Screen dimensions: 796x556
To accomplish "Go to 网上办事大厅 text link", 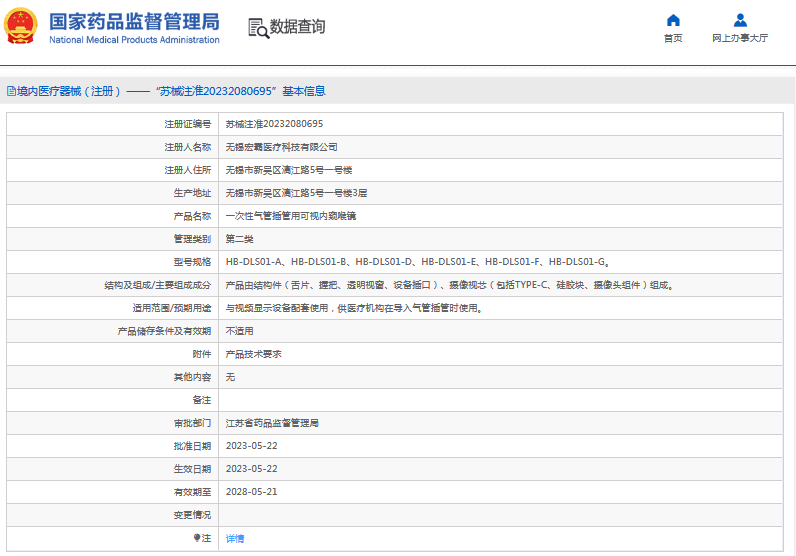I will click(740, 38).
